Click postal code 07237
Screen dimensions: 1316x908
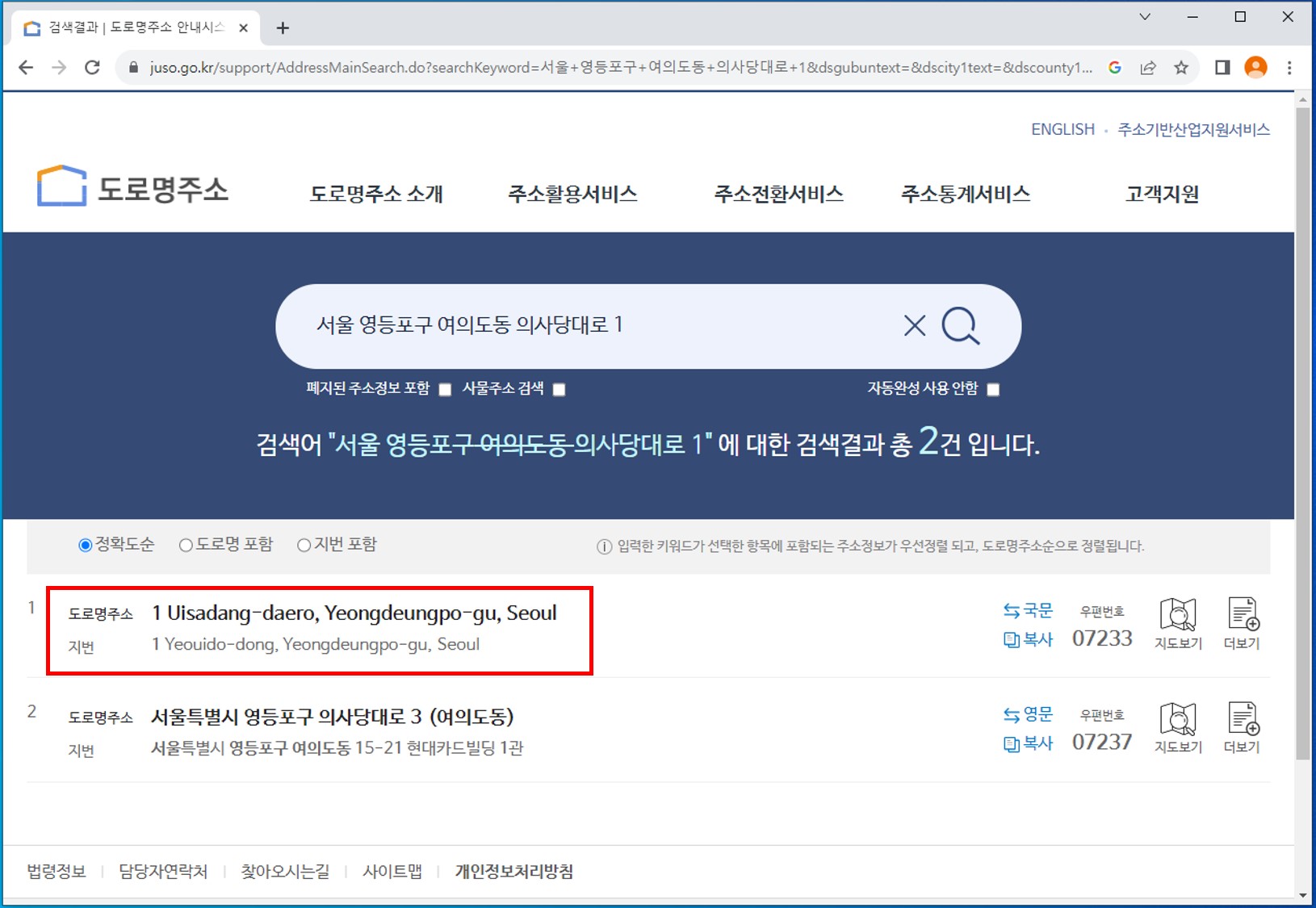pyautogui.click(x=1102, y=742)
